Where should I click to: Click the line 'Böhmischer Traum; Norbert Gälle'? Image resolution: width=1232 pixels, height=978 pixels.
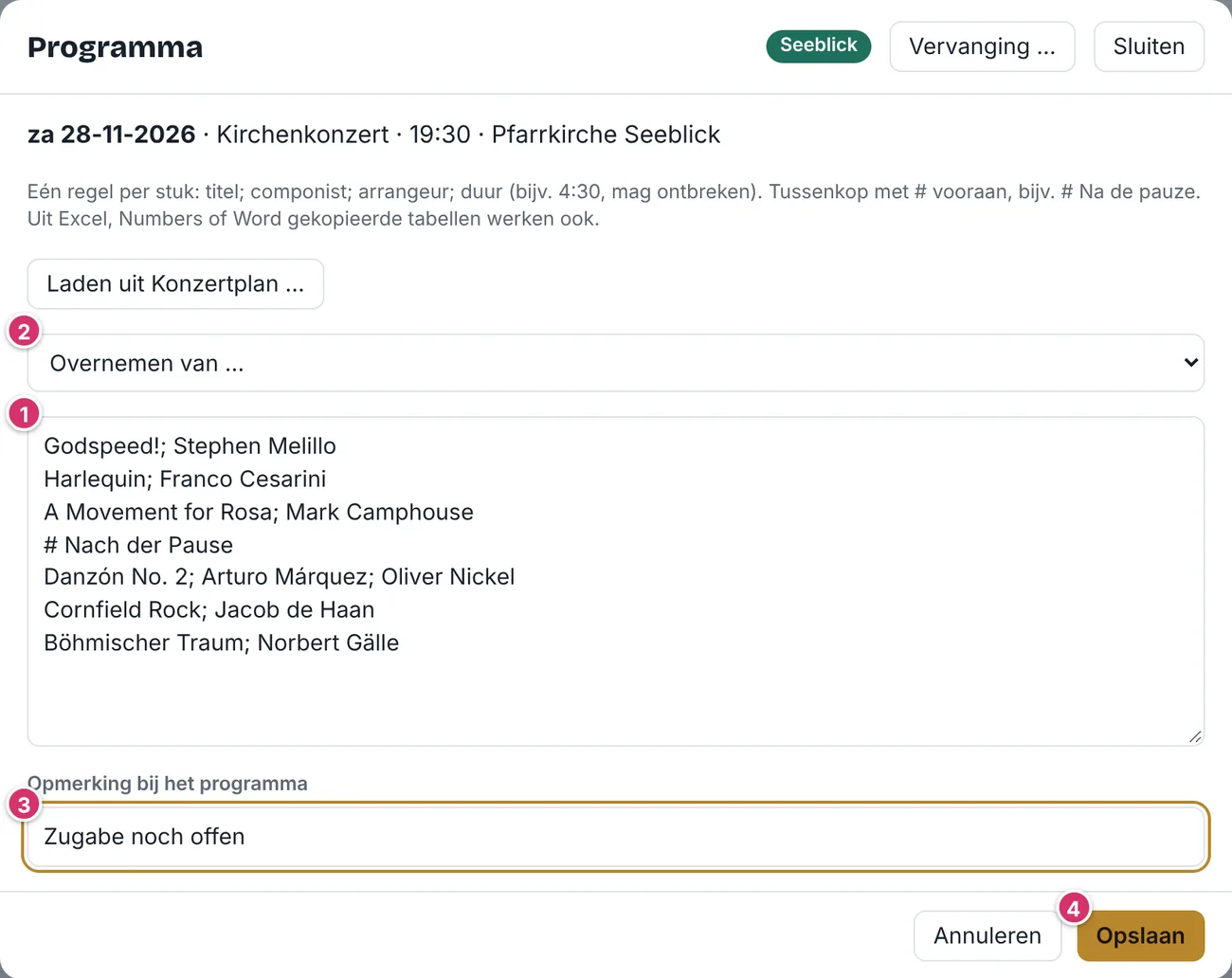pyautogui.click(x=222, y=643)
